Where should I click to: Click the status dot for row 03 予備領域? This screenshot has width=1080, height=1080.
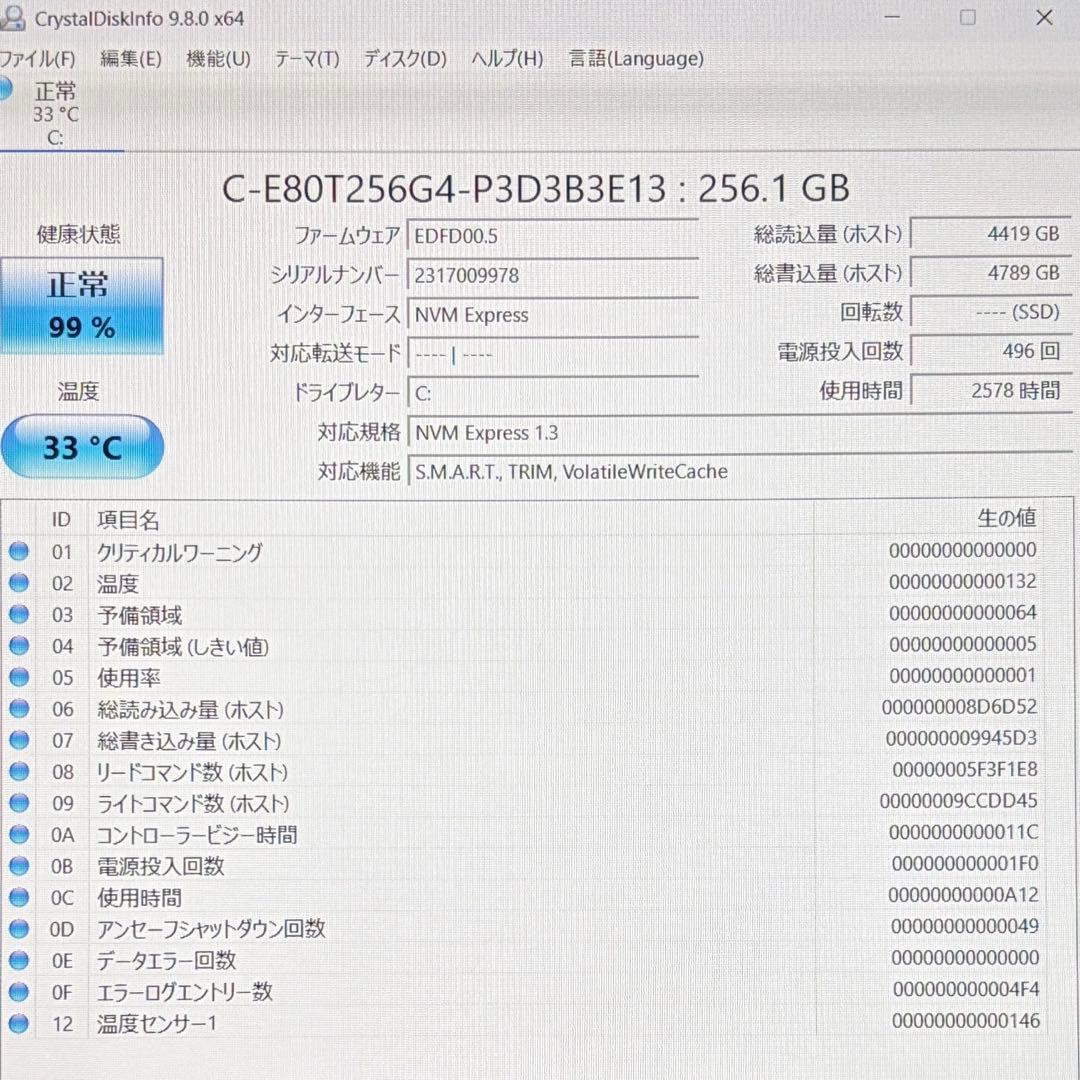[19, 614]
